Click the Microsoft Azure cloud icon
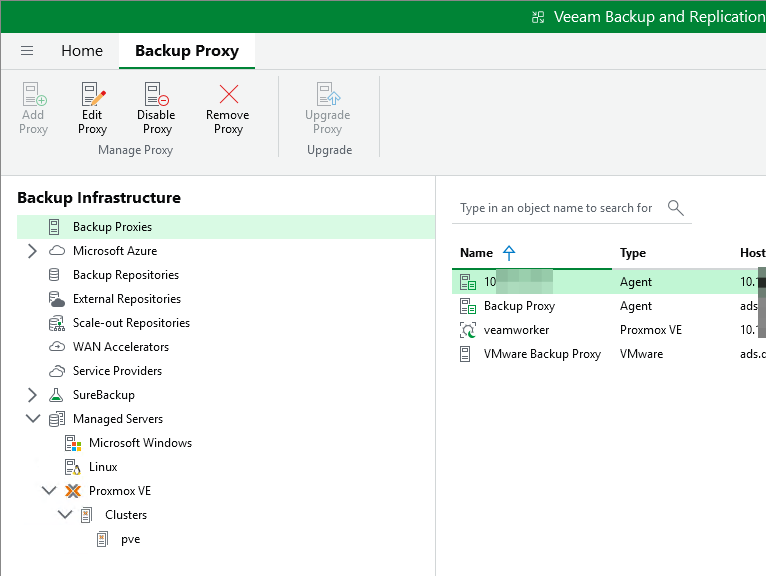The width and height of the screenshot is (766, 576). (x=57, y=251)
